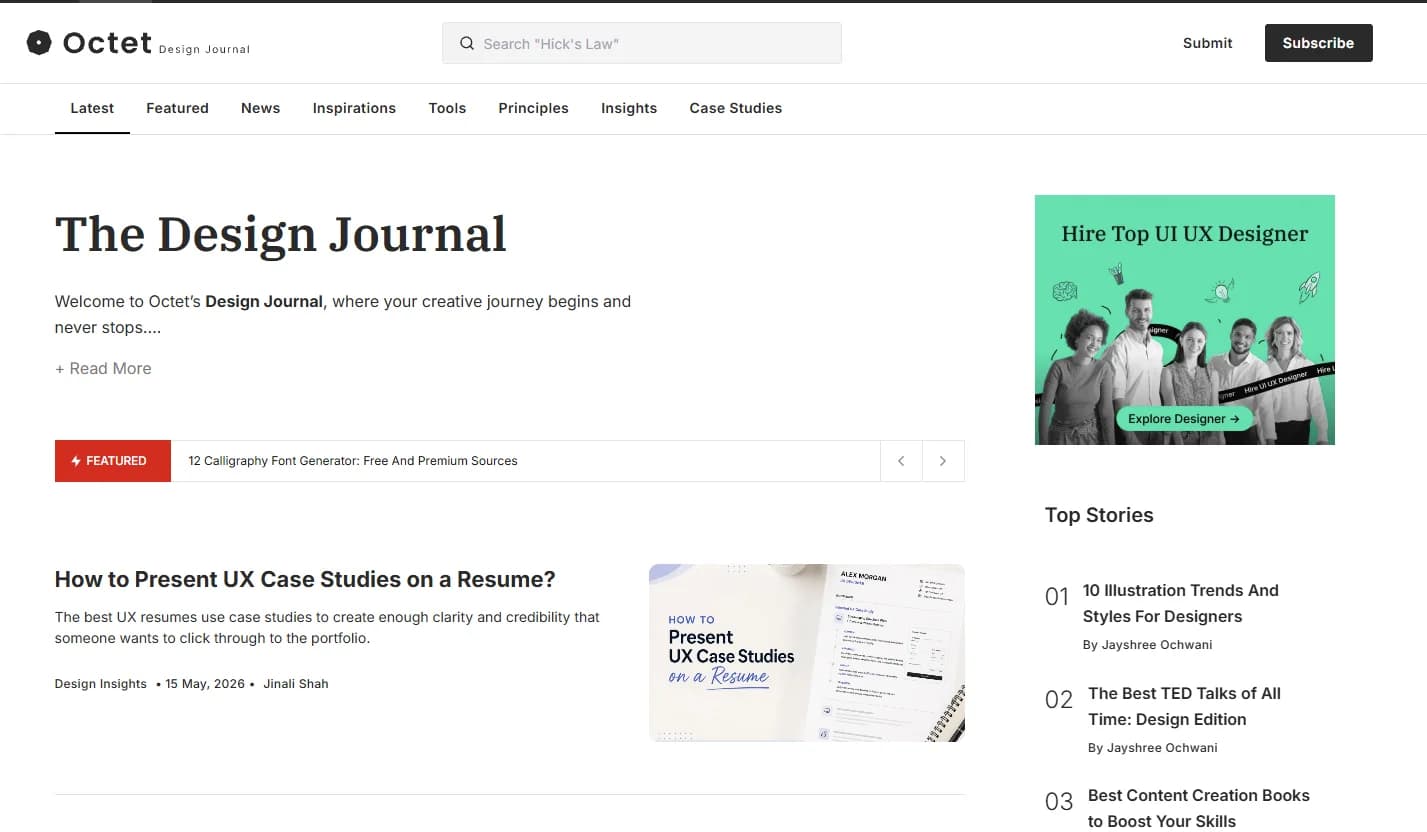Viewport: 1427px width, 832px height.
Task: Open 10 Illustration Trends top story
Action: 1180,603
